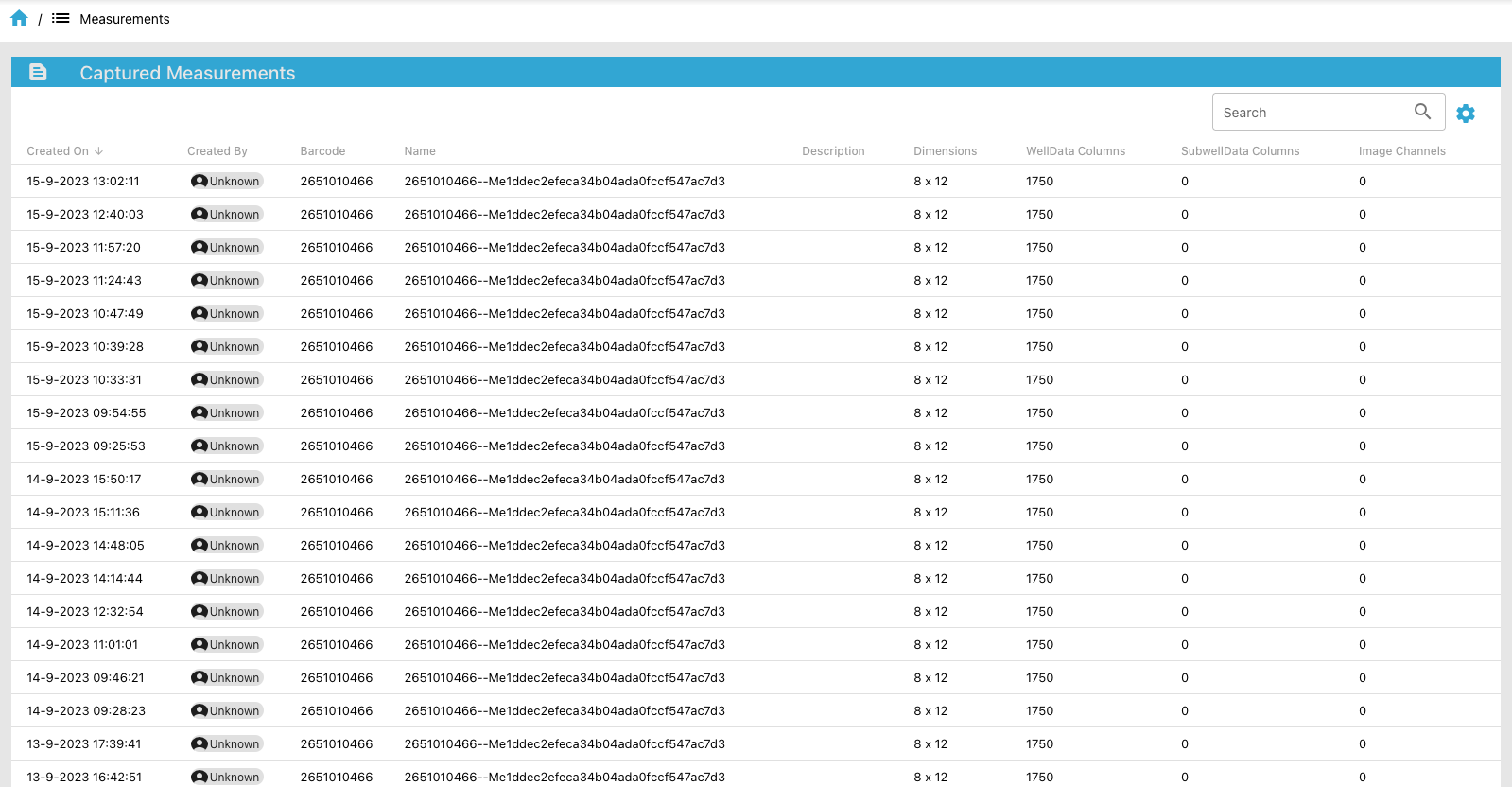Click the search magnifier icon
The width and height of the screenshot is (1512, 787).
(x=1422, y=112)
